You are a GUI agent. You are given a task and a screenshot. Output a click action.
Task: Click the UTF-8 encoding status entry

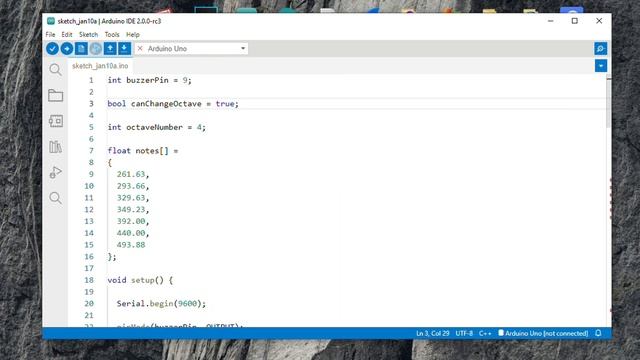(464, 333)
